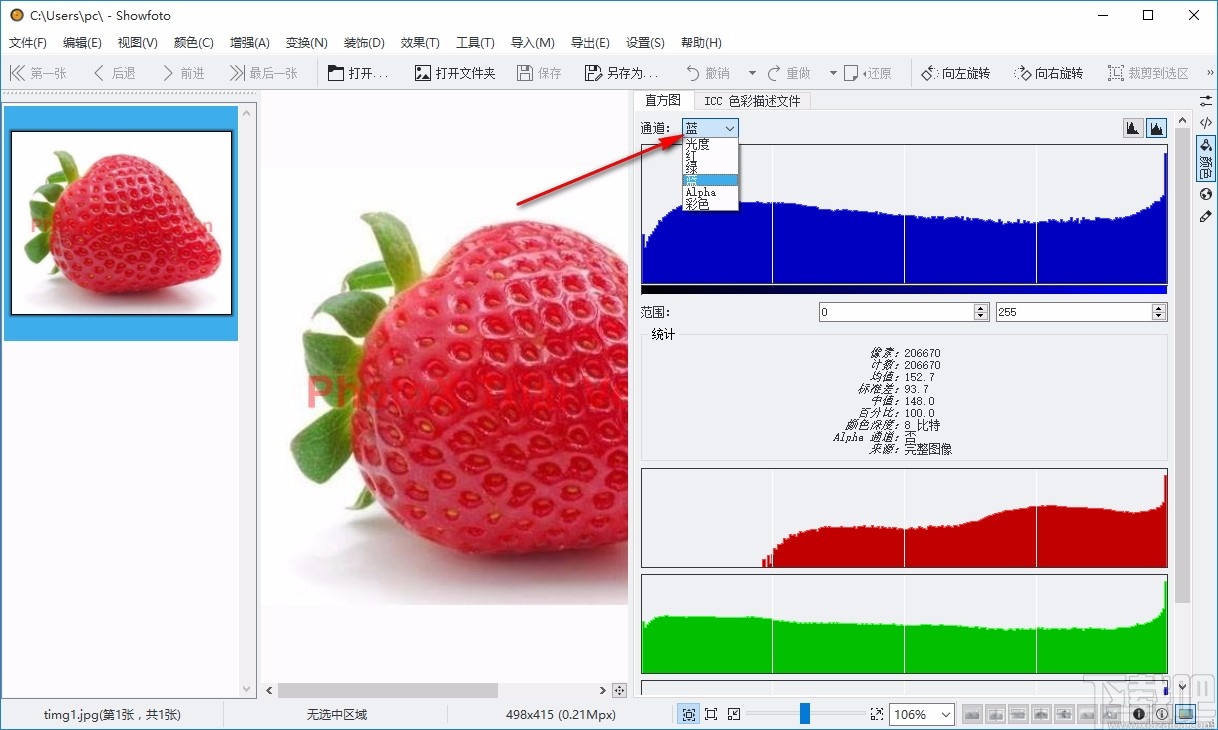Open the 颜色(C) menu
Viewport: 1218px width, 730px height.
pyautogui.click(x=194, y=43)
